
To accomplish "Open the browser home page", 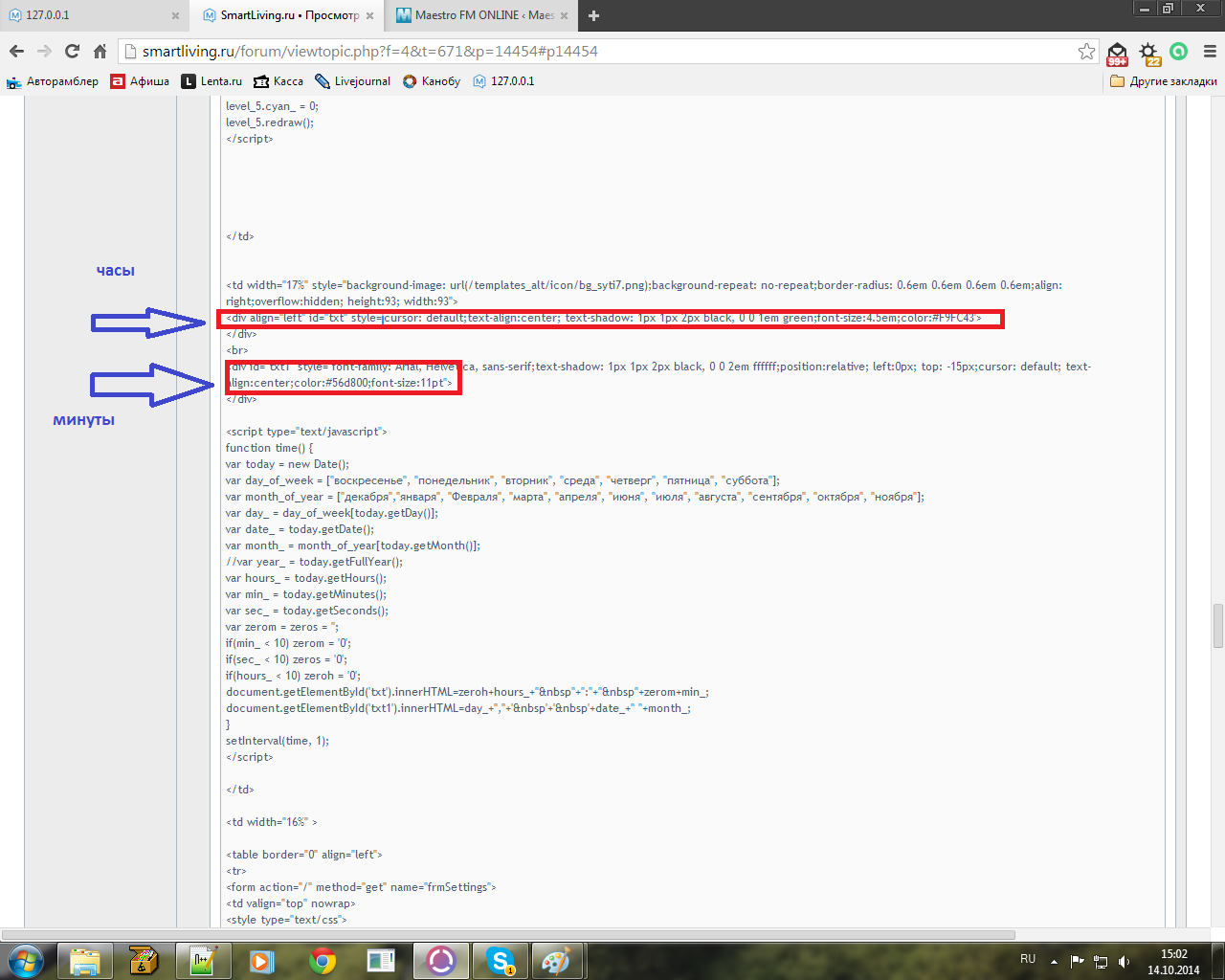I will [x=100, y=52].
